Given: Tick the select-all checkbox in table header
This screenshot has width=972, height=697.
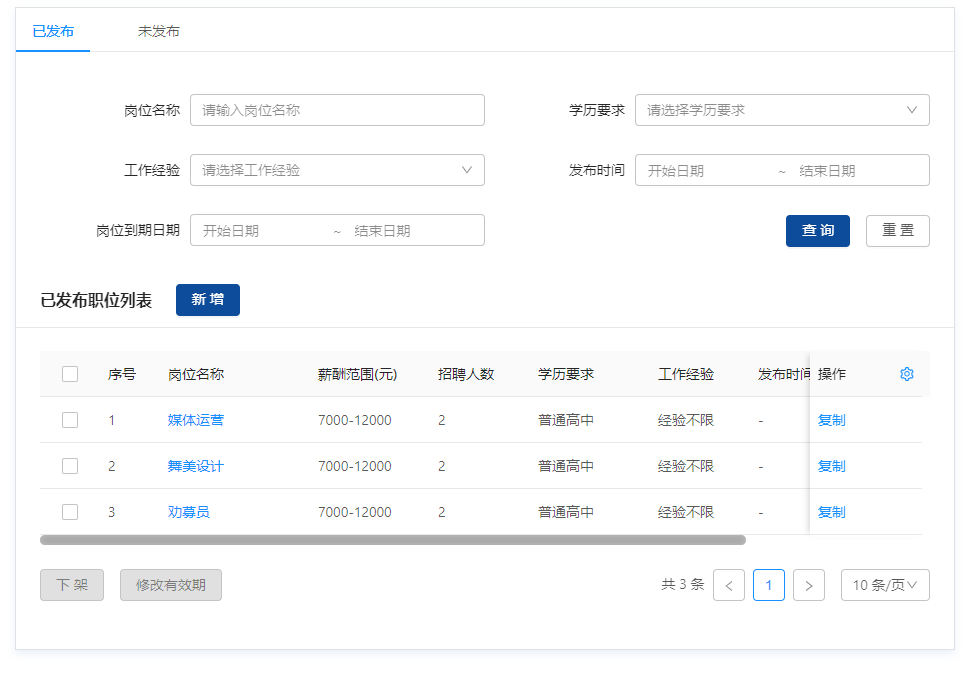Looking at the screenshot, I should (70, 374).
